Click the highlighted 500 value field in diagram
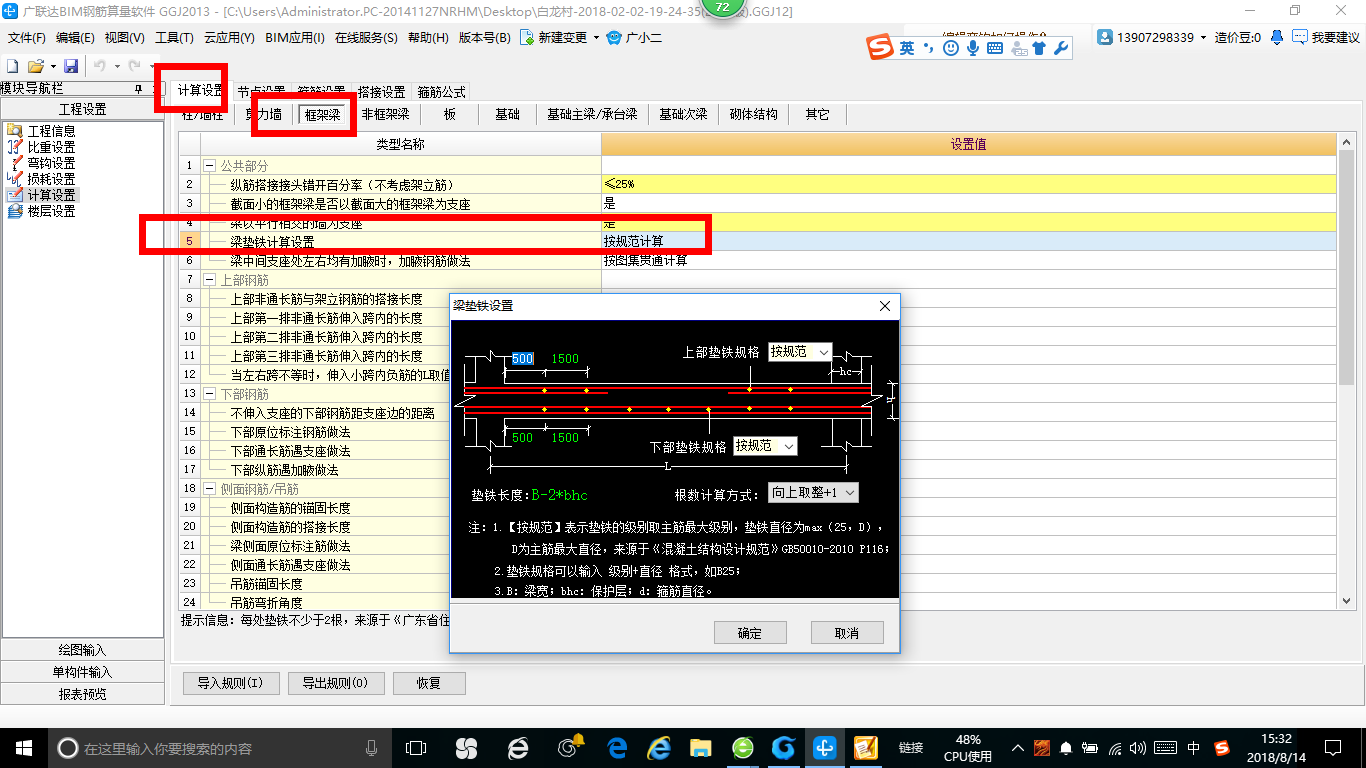This screenshot has height=768, width=1366. click(x=523, y=359)
